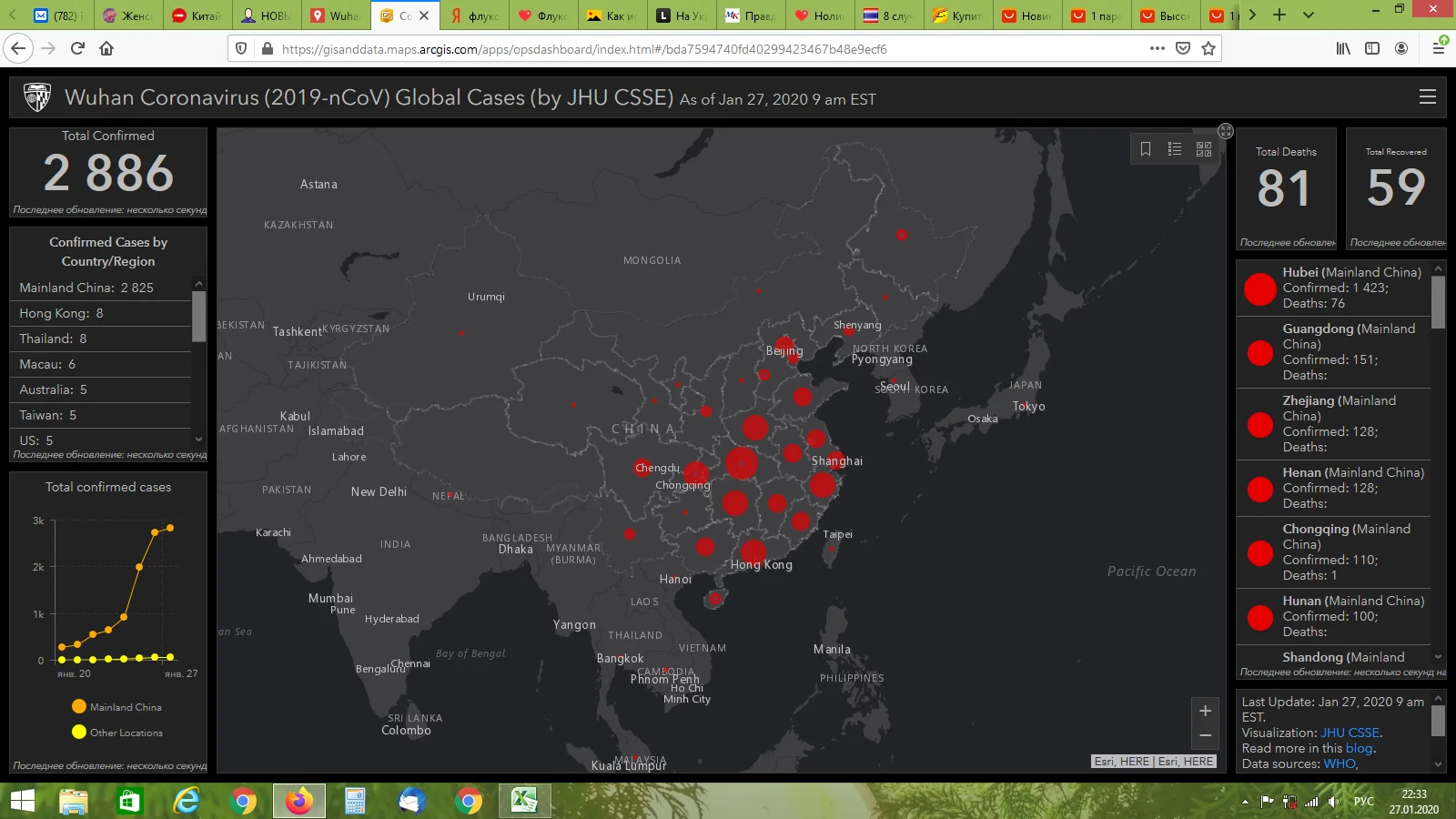1456x819 pixels.
Task: Open the Calculator taskbar icon
Action: coord(355,801)
